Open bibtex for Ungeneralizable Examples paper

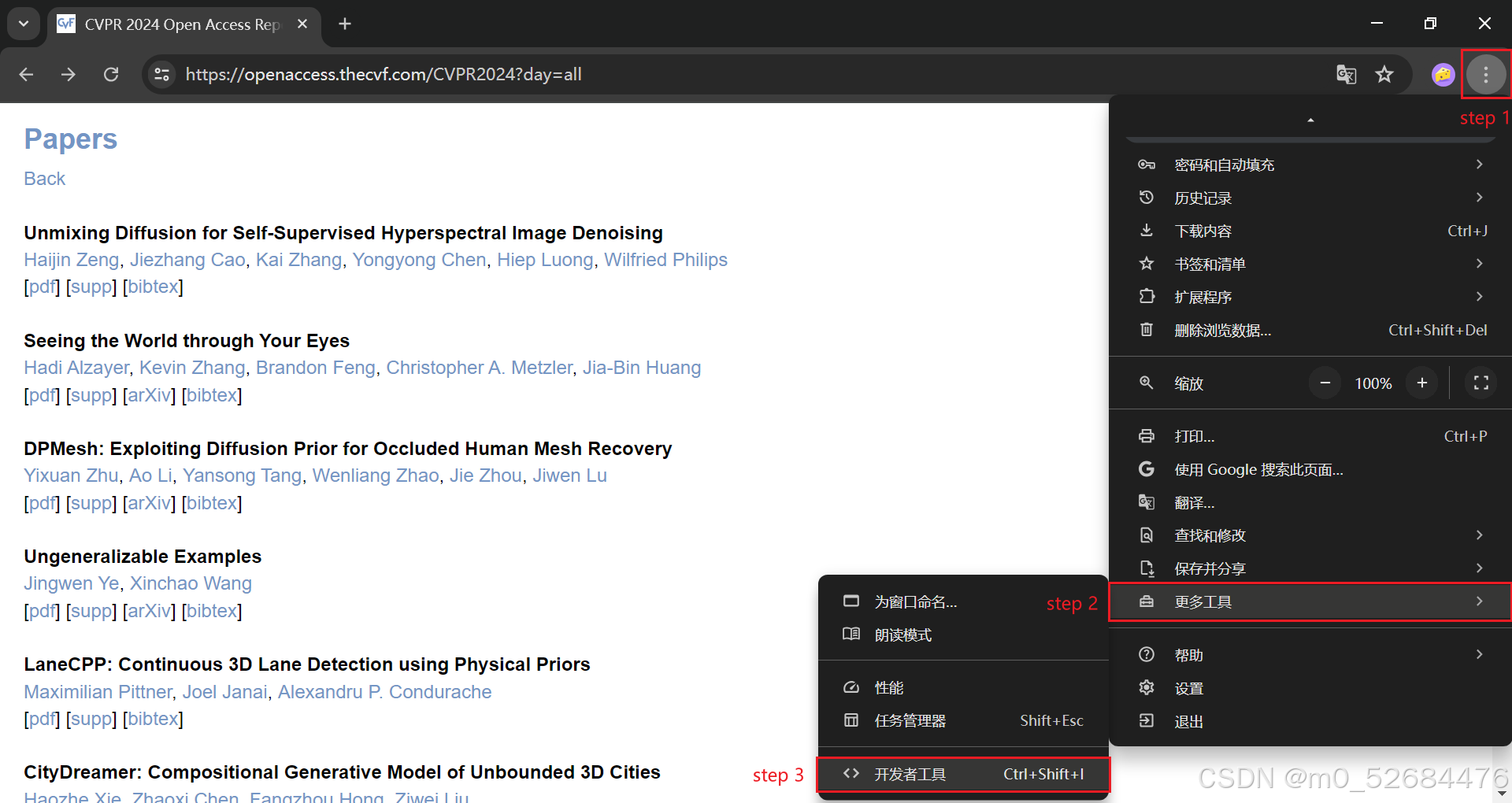tap(212, 611)
